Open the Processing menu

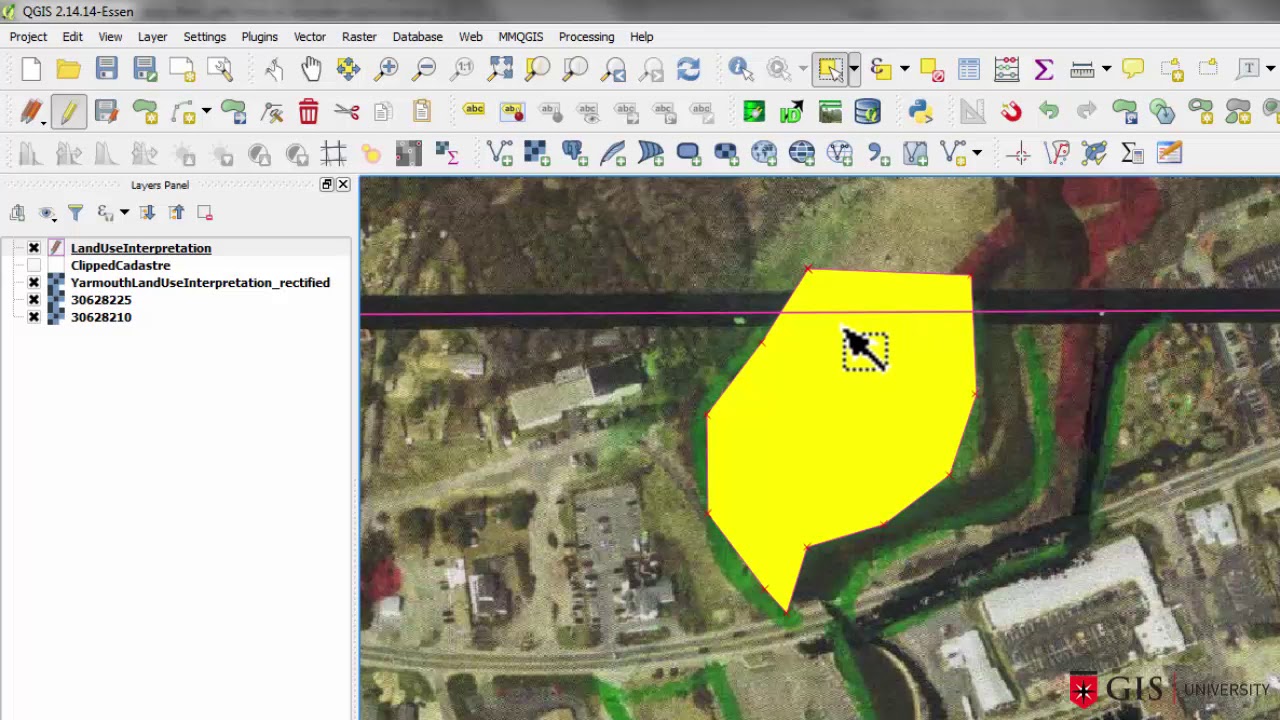586,37
